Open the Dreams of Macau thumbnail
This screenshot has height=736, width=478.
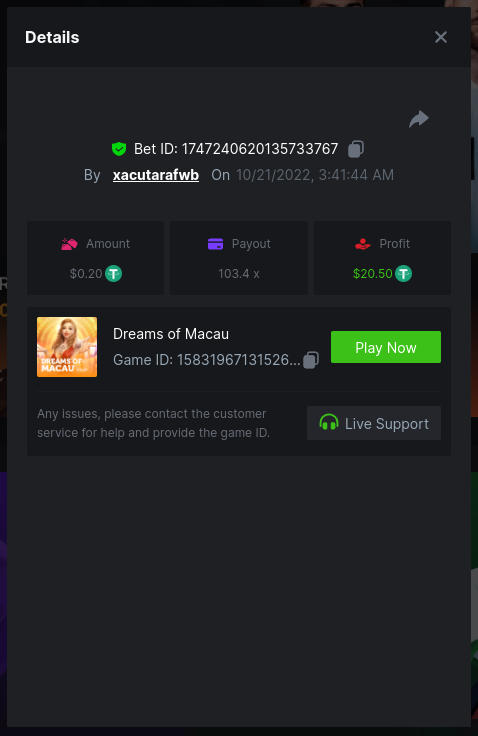[x=67, y=347]
